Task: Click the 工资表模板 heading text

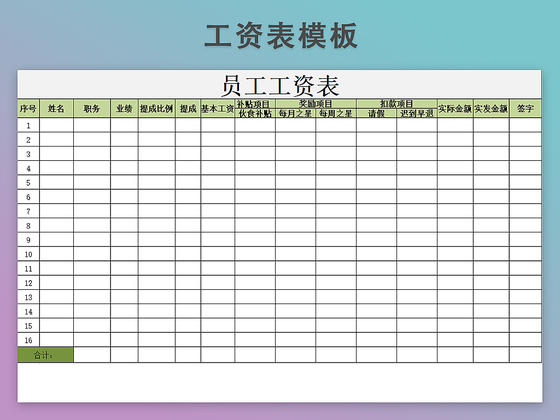Action: [x=281, y=35]
